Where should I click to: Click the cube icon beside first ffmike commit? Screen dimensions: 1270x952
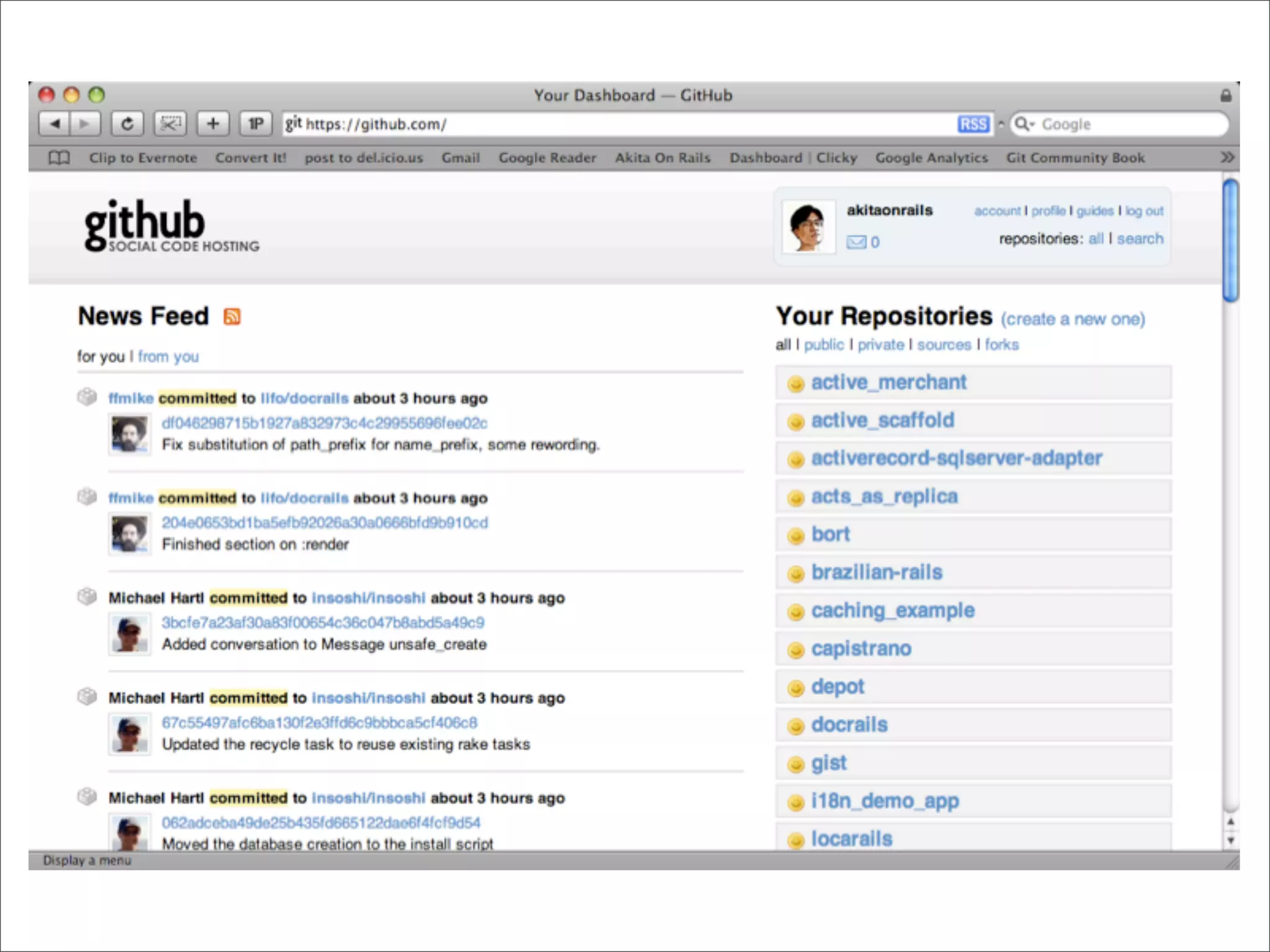[87, 397]
